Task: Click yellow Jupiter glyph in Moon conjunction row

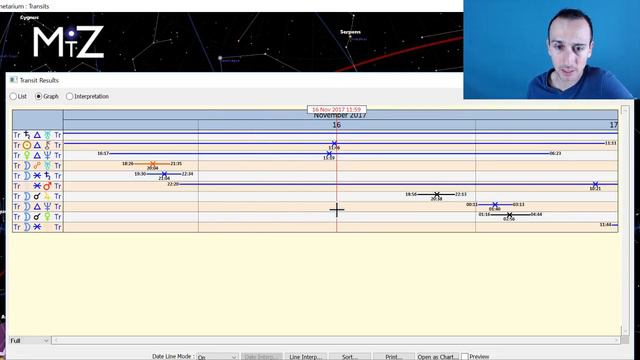Action: [47, 196]
